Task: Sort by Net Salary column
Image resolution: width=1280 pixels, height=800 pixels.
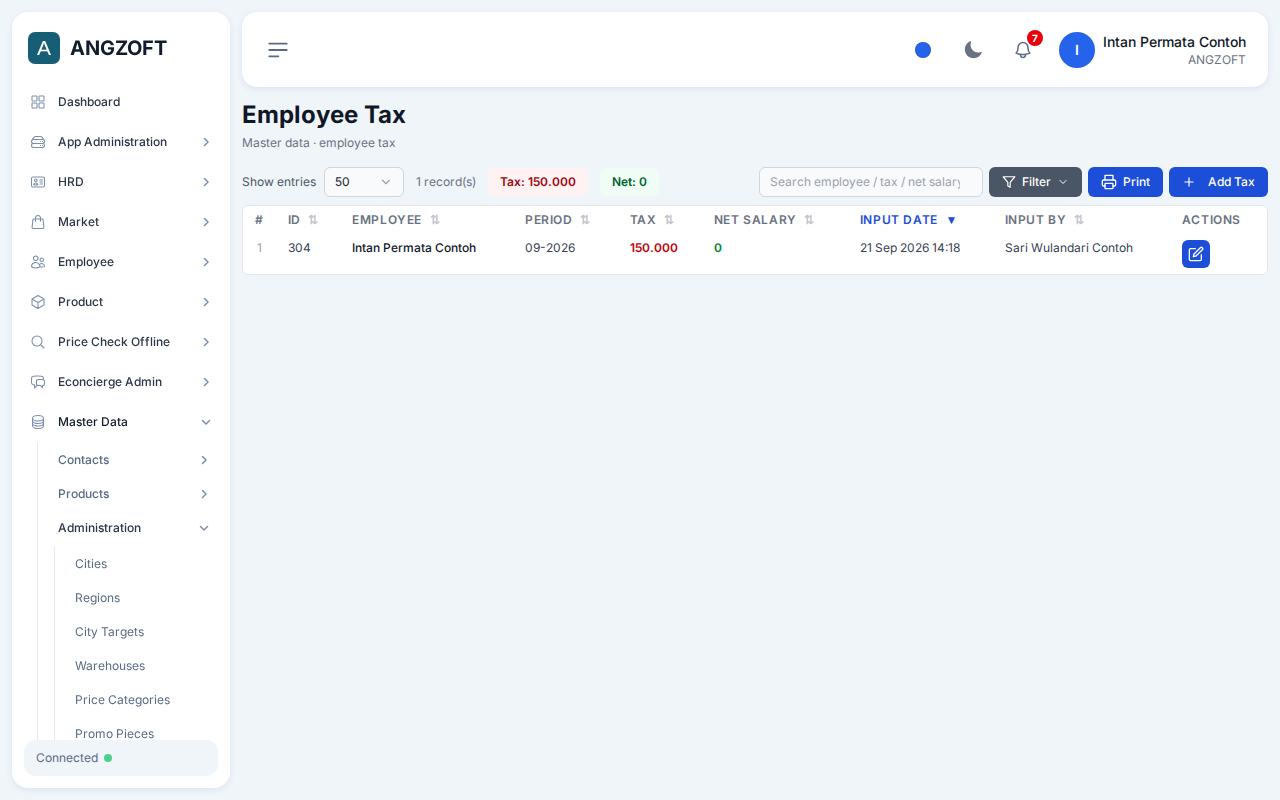Action: click(764, 220)
